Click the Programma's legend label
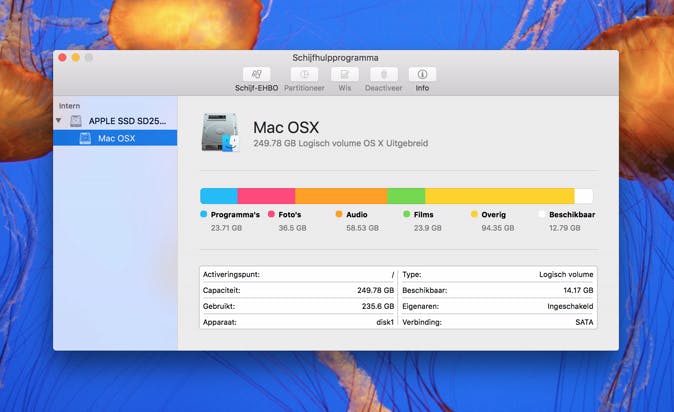Image resolution: width=674 pixels, height=412 pixels. click(235, 215)
